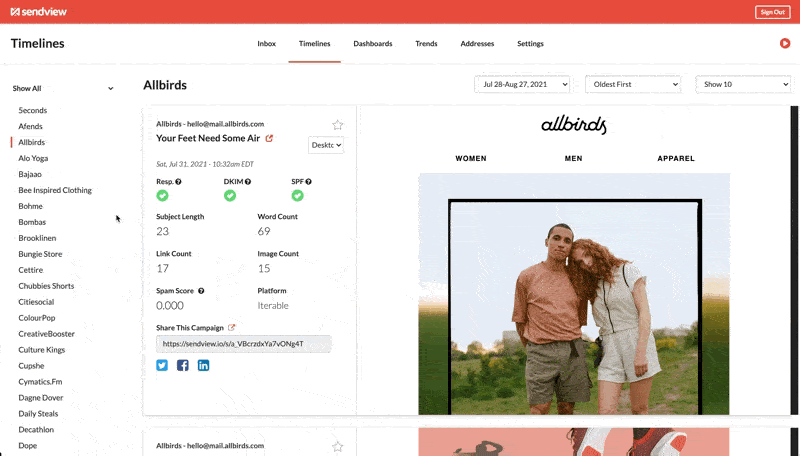
Task: Select ColourPop in sidebar list
Action: point(37,318)
